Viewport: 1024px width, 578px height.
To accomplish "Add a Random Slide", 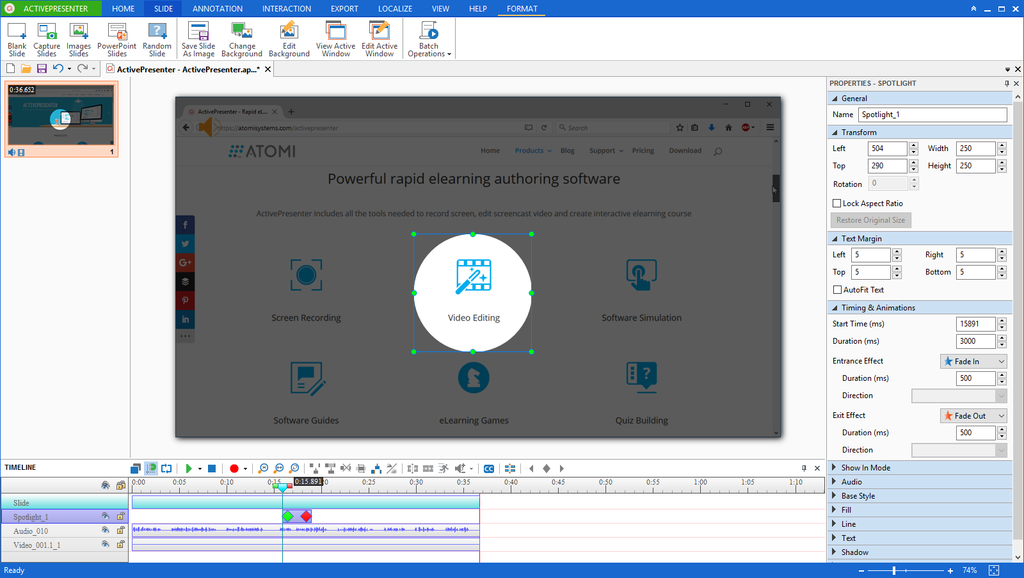I will pyautogui.click(x=157, y=39).
